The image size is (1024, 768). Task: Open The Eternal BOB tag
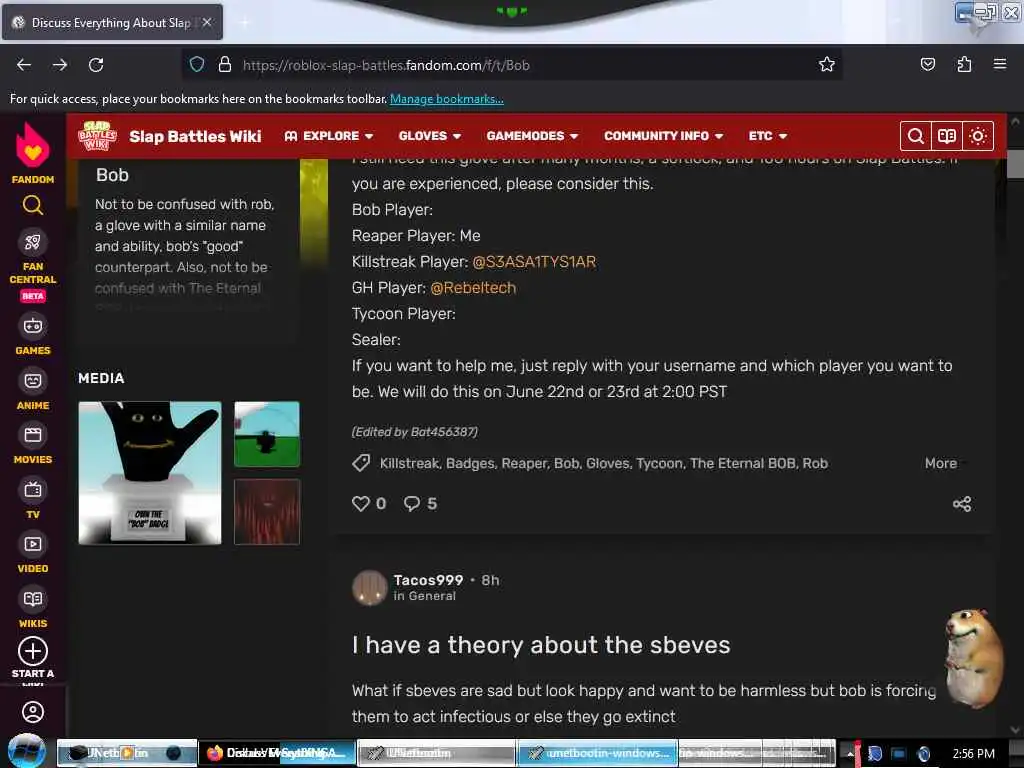(743, 463)
